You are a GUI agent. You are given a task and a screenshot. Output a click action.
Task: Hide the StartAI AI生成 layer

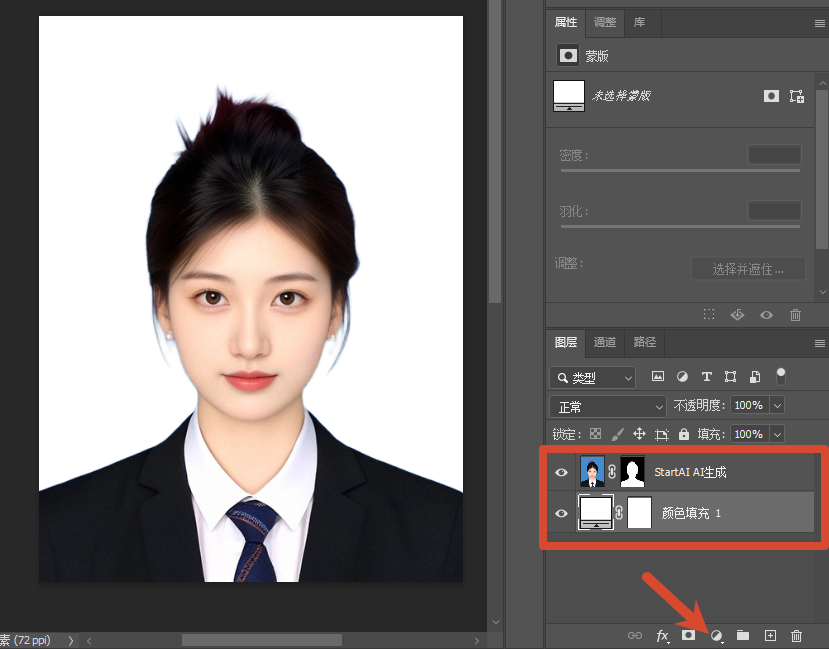(x=561, y=472)
